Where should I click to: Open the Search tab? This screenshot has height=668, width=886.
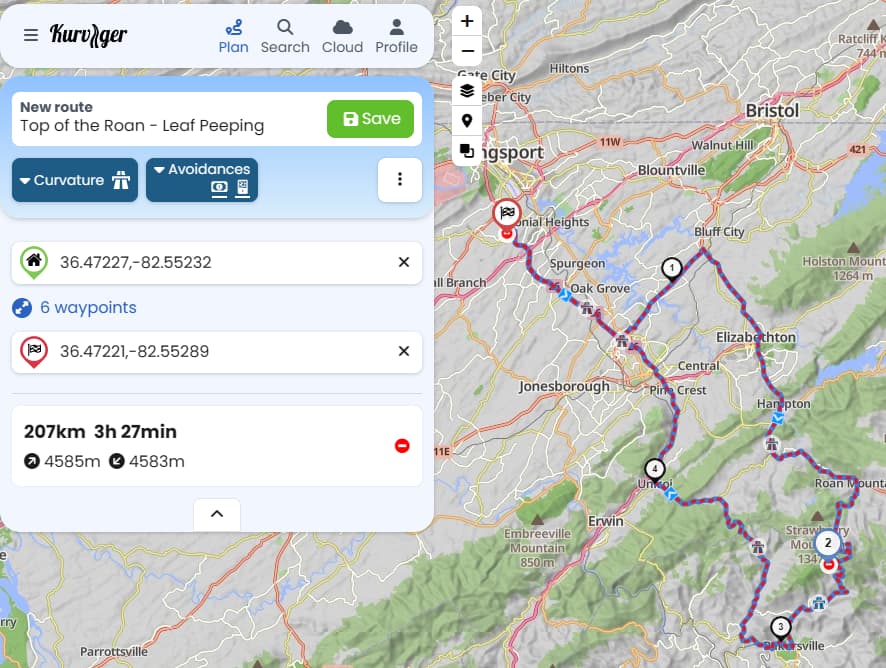[x=285, y=36]
